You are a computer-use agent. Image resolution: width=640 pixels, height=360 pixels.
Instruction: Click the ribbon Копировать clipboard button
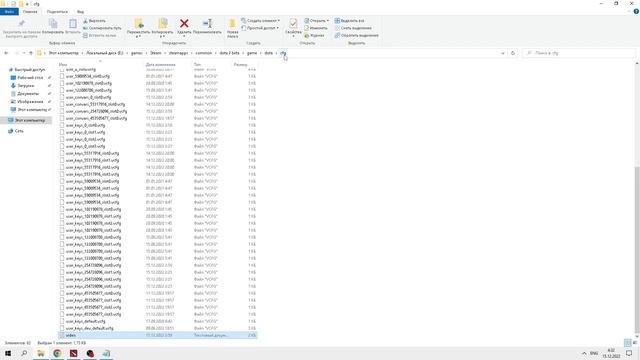tap(53, 27)
